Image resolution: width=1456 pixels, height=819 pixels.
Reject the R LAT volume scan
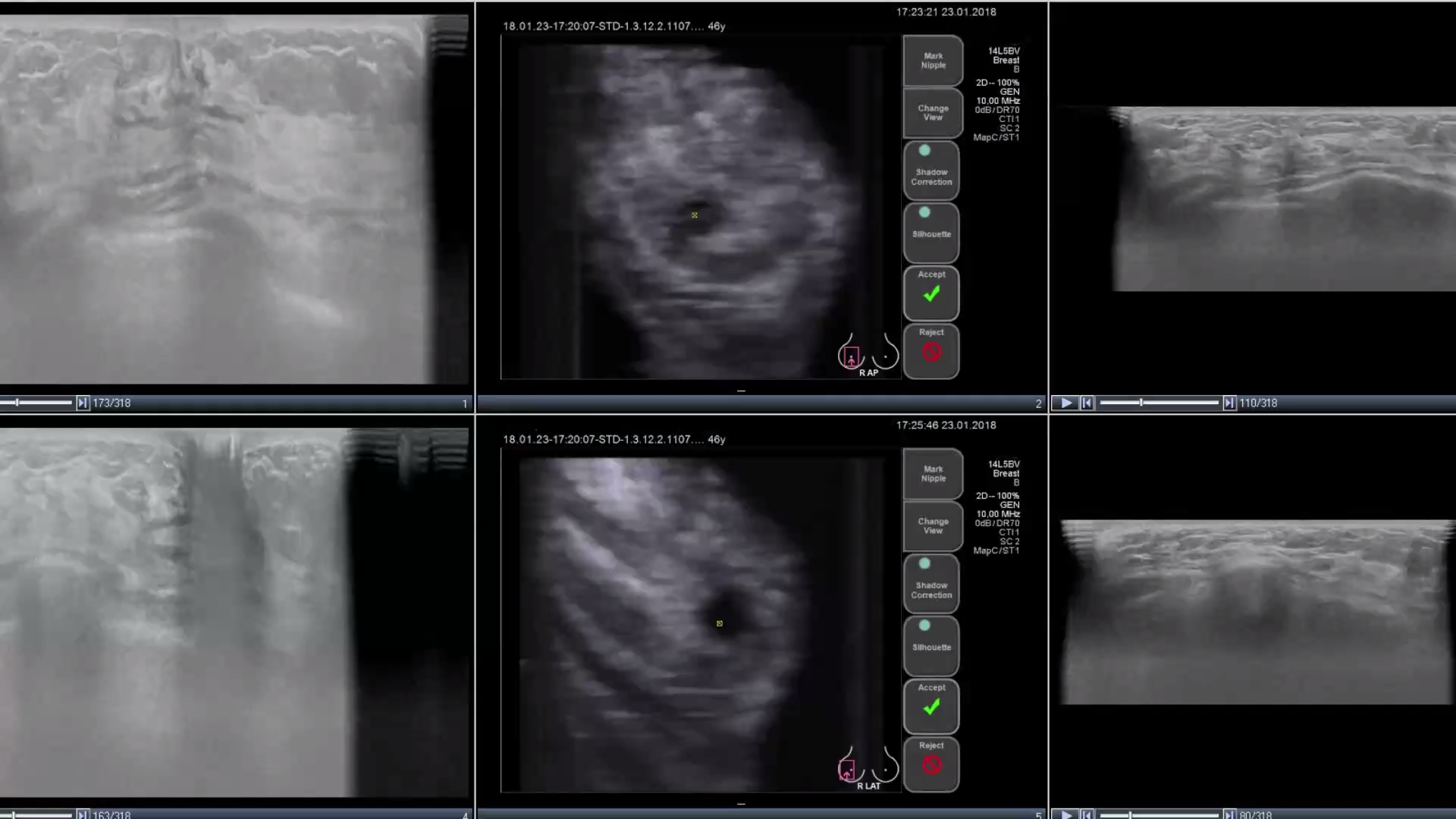[x=930, y=764]
